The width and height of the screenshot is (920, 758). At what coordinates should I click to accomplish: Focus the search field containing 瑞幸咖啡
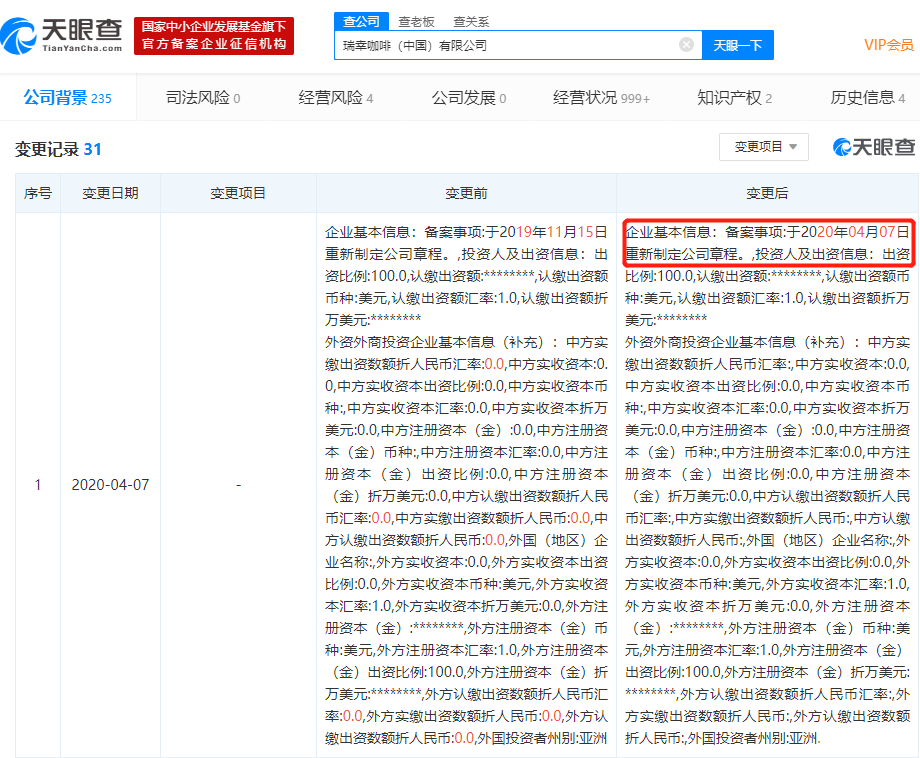pyautogui.click(x=505, y=45)
